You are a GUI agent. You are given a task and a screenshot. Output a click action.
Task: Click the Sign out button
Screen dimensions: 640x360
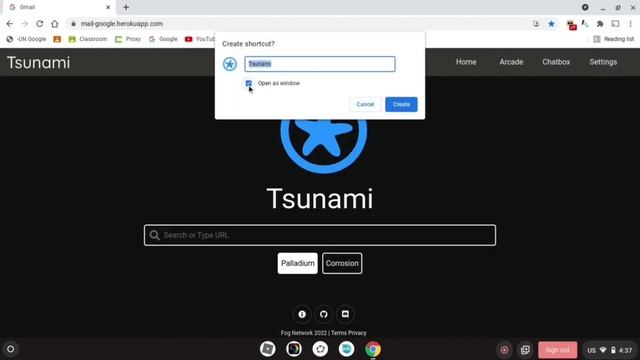[x=558, y=350]
